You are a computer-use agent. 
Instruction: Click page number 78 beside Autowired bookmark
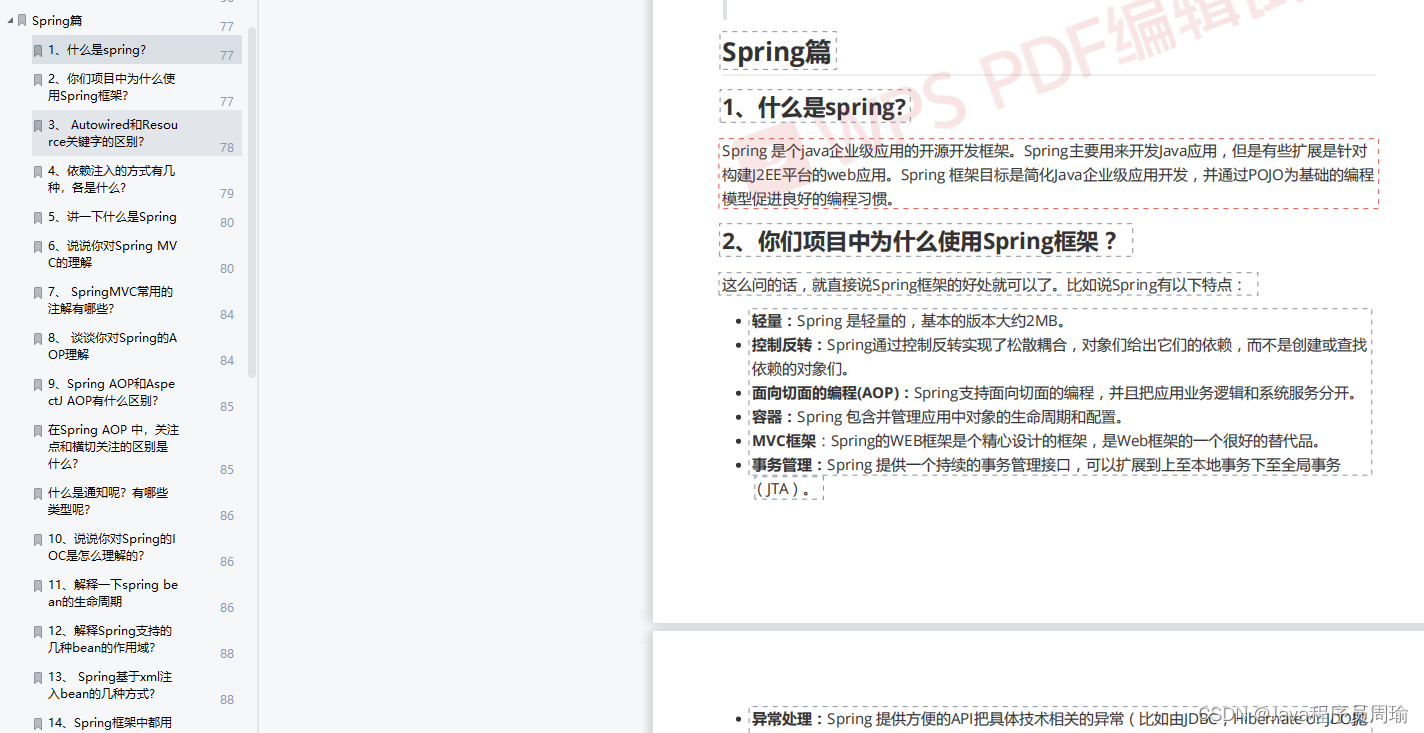pos(227,147)
